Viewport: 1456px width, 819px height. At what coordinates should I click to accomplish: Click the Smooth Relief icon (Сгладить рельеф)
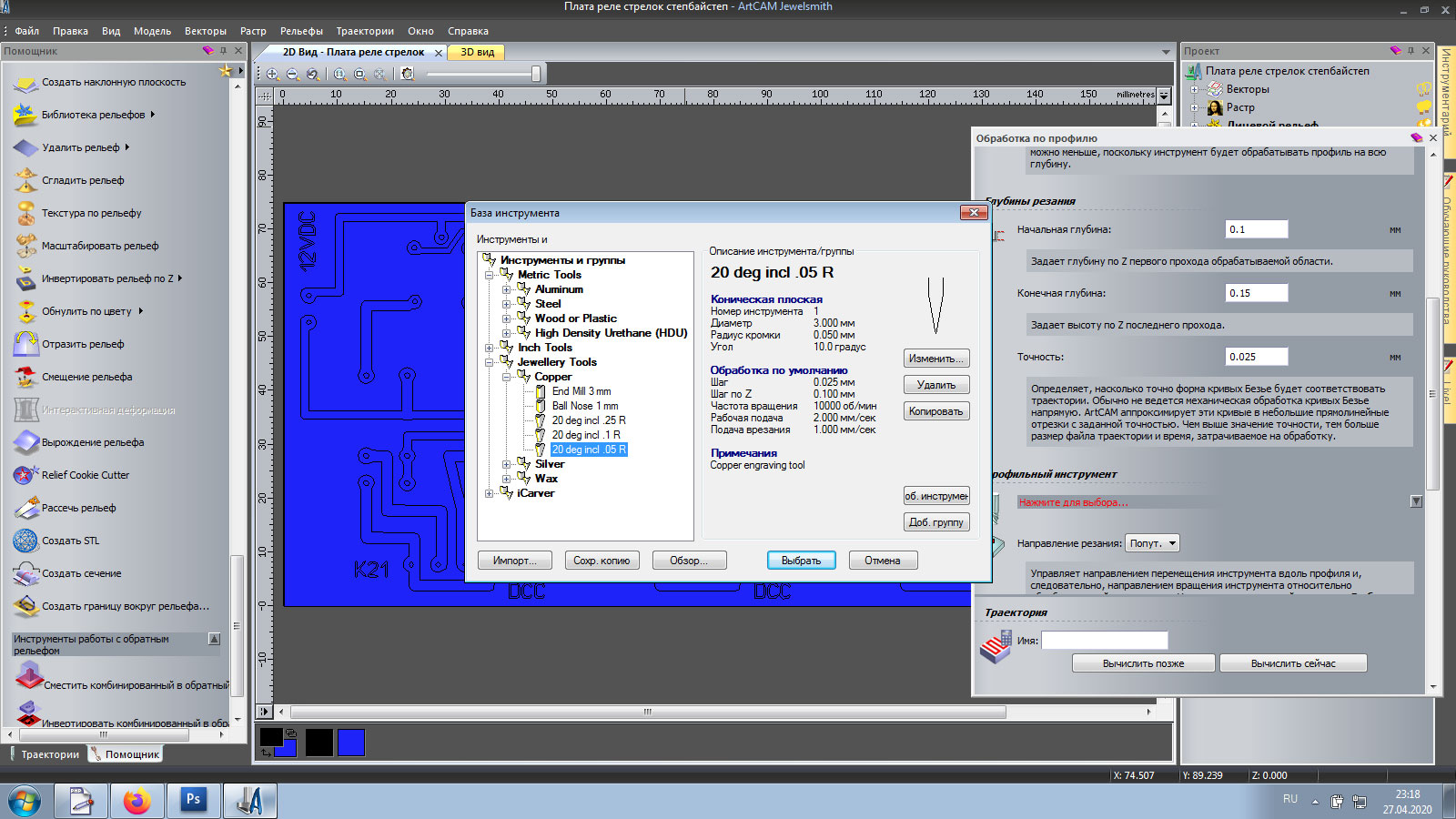click(x=25, y=180)
